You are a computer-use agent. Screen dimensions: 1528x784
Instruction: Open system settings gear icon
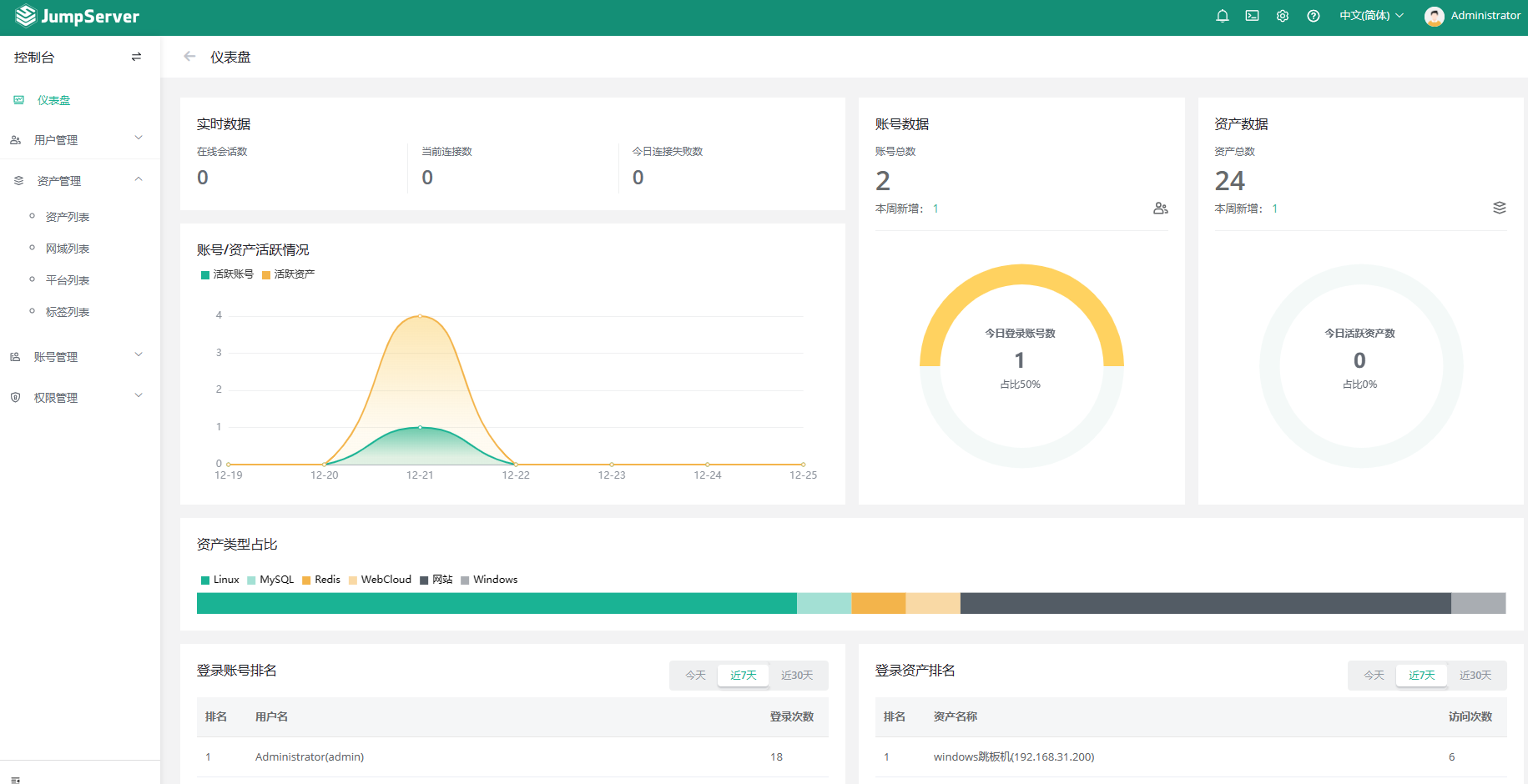coord(1283,16)
